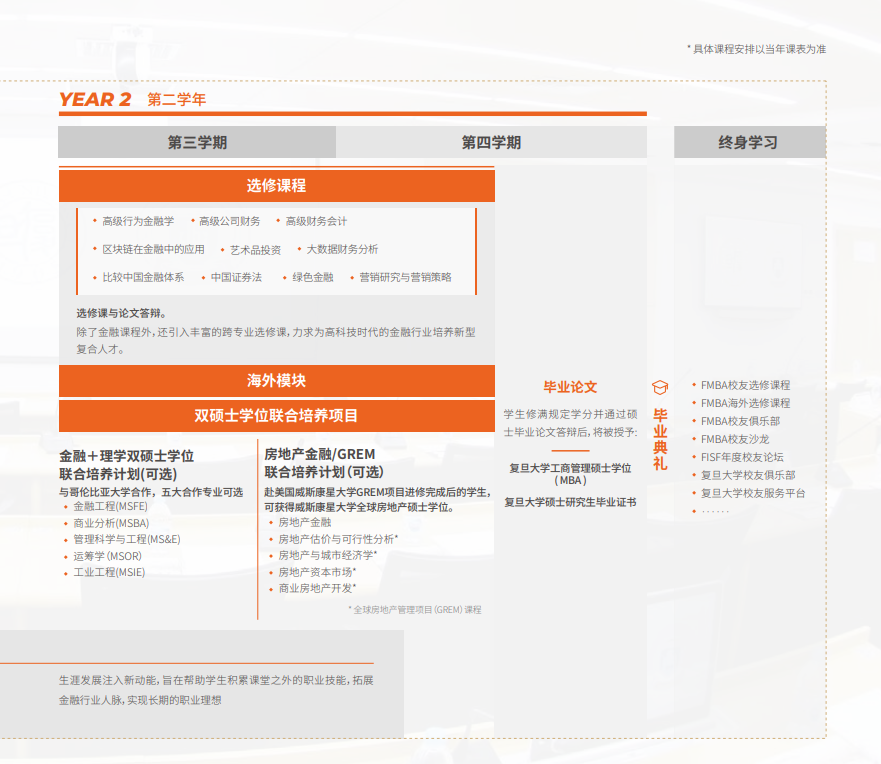The height and width of the screenshot is (764, 881).
Task: Click the 双硕士学位联合培养项目 banner
Action: point(277,416)
